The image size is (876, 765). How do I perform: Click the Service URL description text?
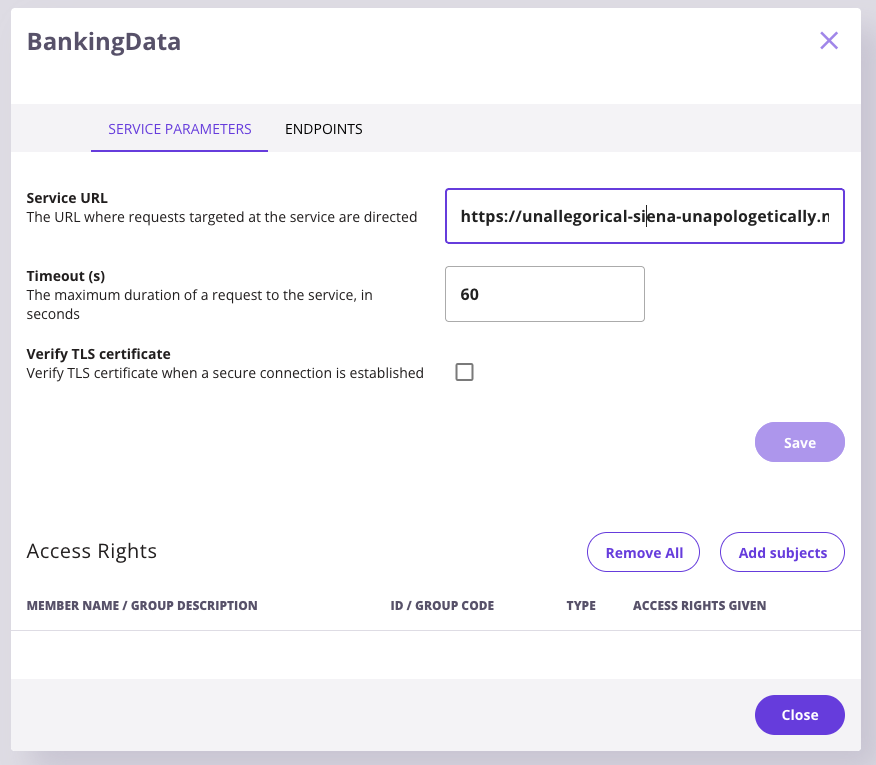tap(220, 217)
